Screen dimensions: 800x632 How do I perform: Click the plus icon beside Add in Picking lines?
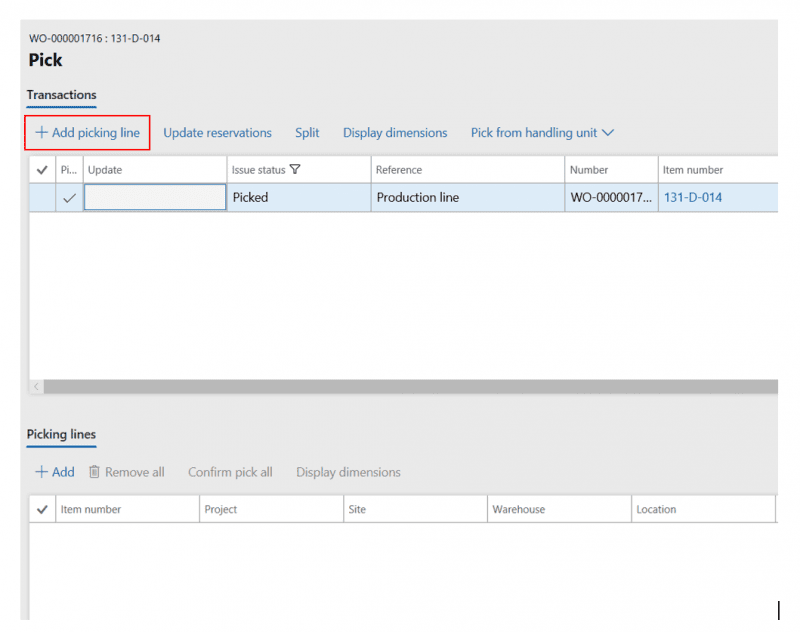pyautogui.click(x=42, y=472)
